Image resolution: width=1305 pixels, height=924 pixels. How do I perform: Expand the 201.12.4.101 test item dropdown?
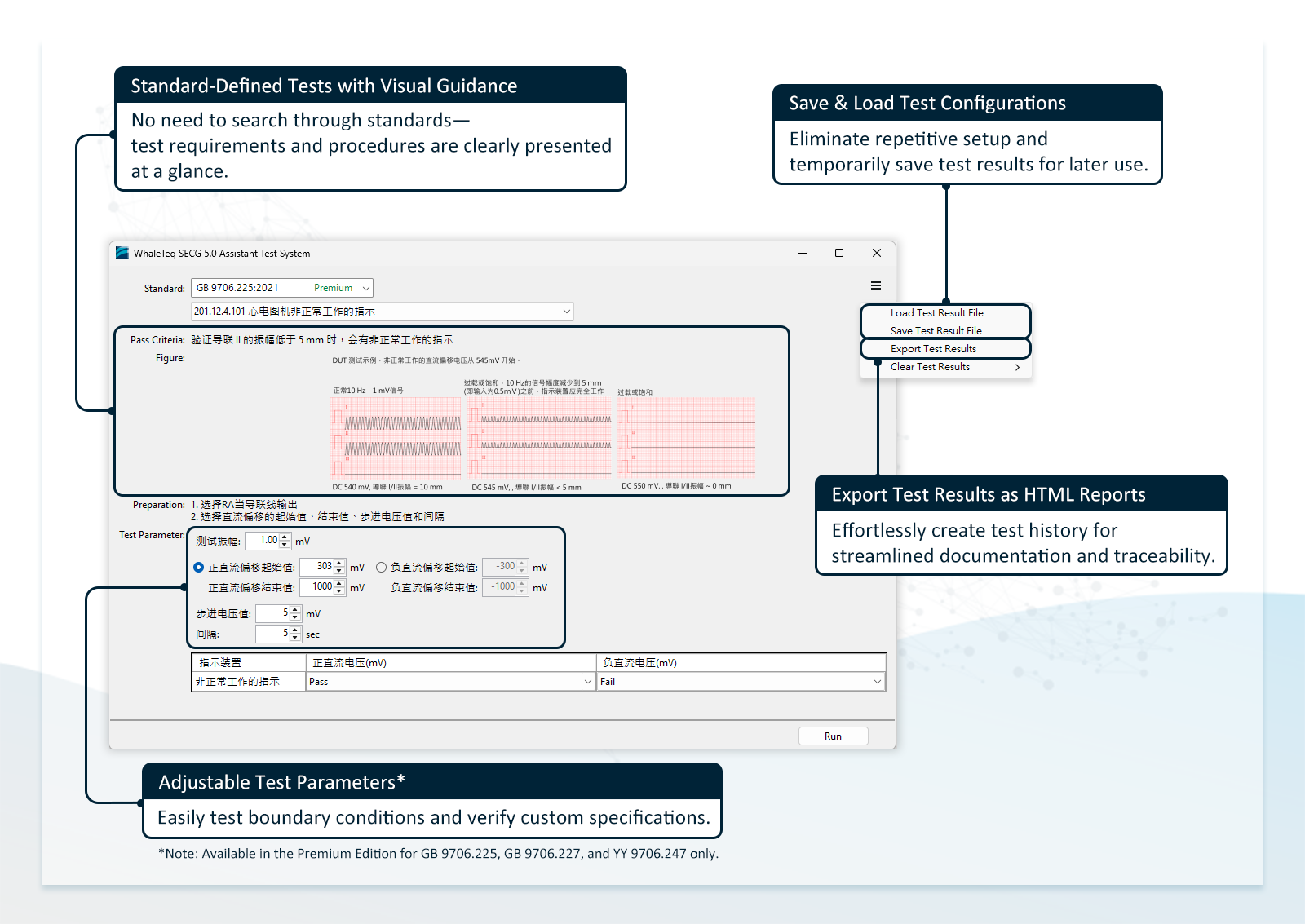[382, 311]
